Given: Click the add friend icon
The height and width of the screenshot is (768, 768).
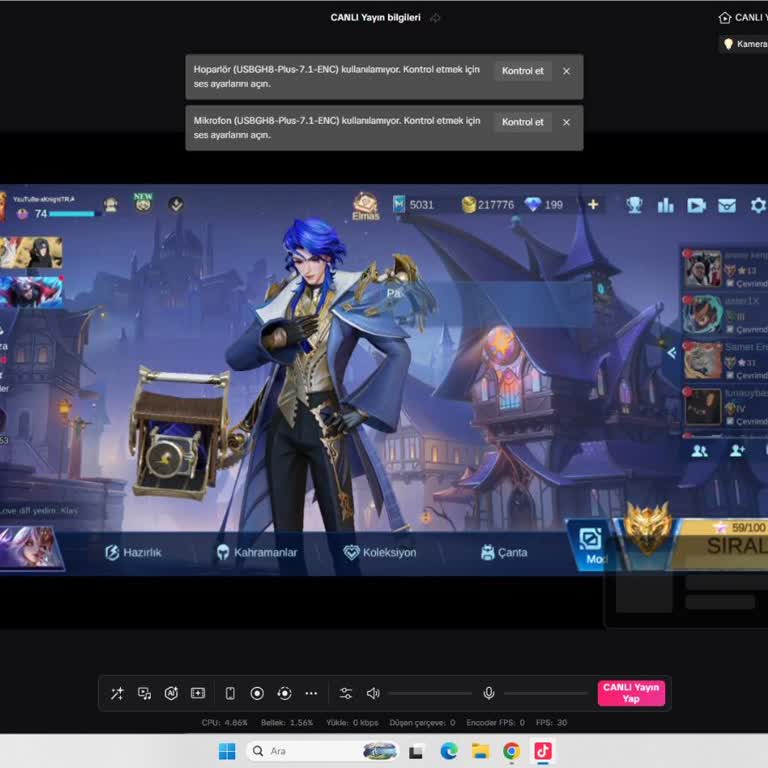Looking at the screenshot, I should (x=737, y=451).
